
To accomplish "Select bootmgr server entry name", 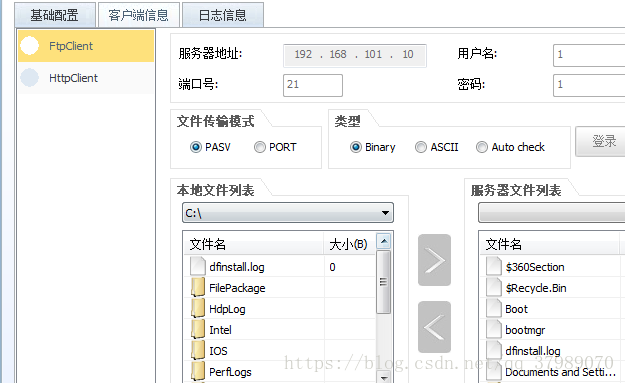I will [525, 330].
